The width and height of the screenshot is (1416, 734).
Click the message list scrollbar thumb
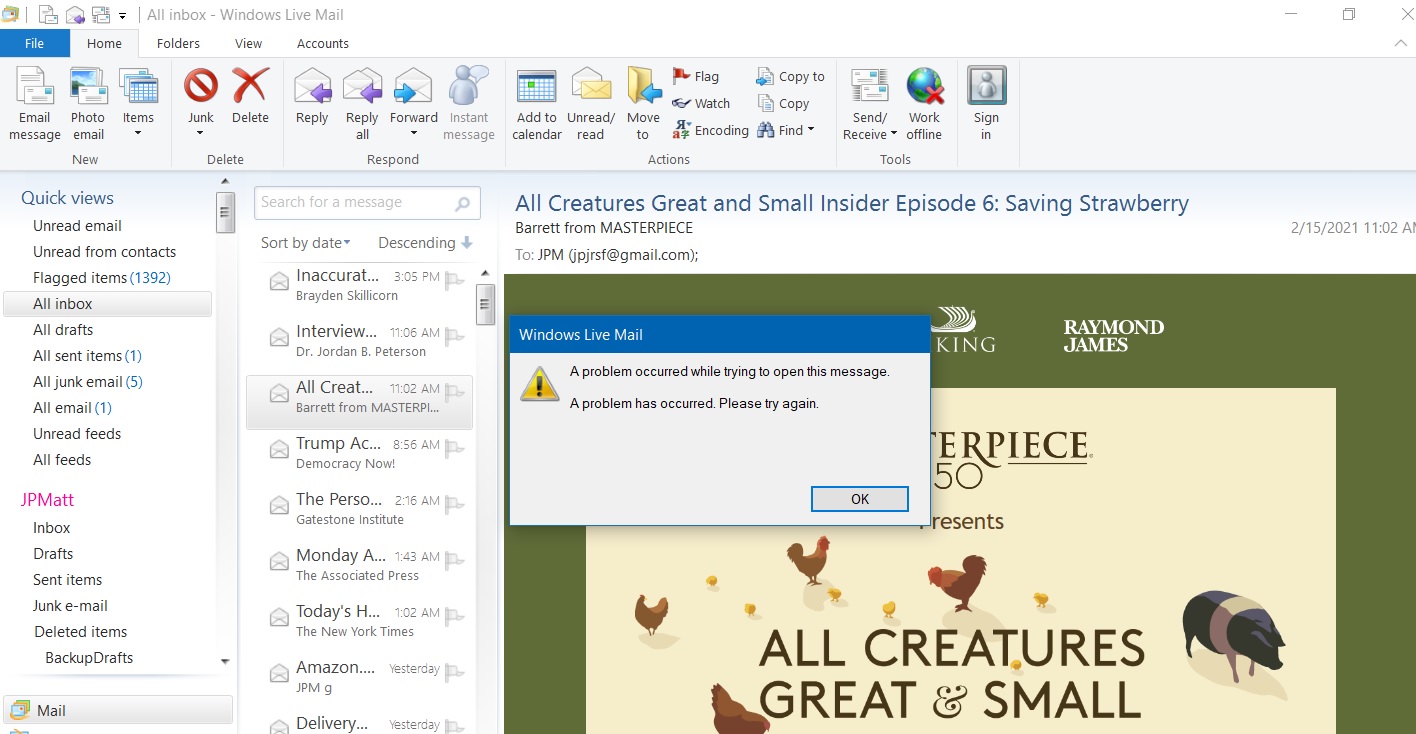click(x=486, y=305)
